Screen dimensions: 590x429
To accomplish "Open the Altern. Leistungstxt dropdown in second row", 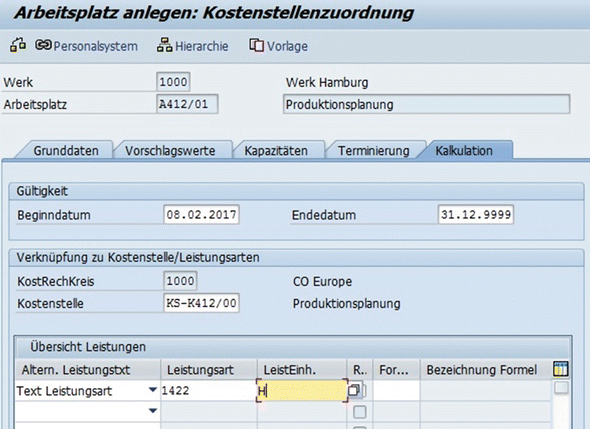I will (153, 411).
